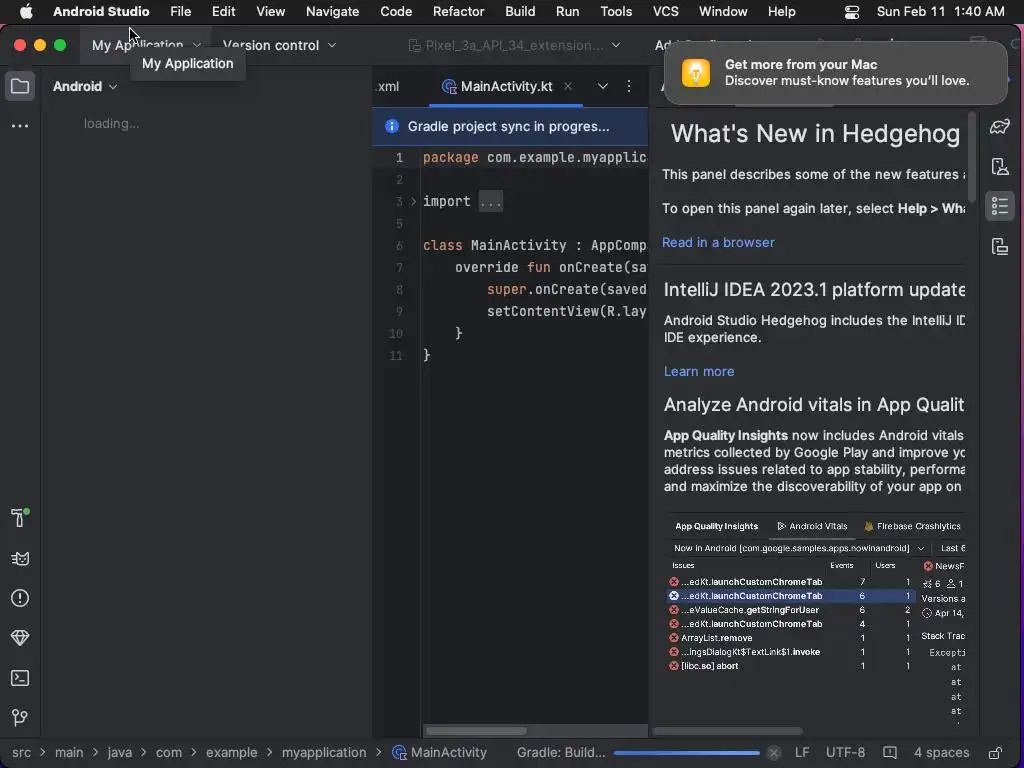1024x768 pixels.
Task: Open the Build menu
Action: [520, 11]
